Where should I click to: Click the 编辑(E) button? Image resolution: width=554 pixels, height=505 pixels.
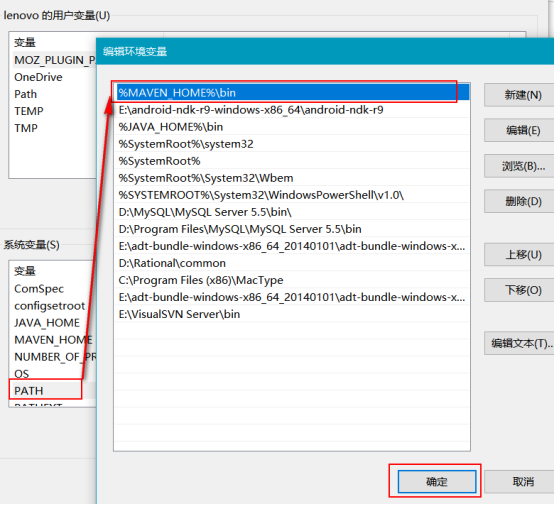pos(519,130)
